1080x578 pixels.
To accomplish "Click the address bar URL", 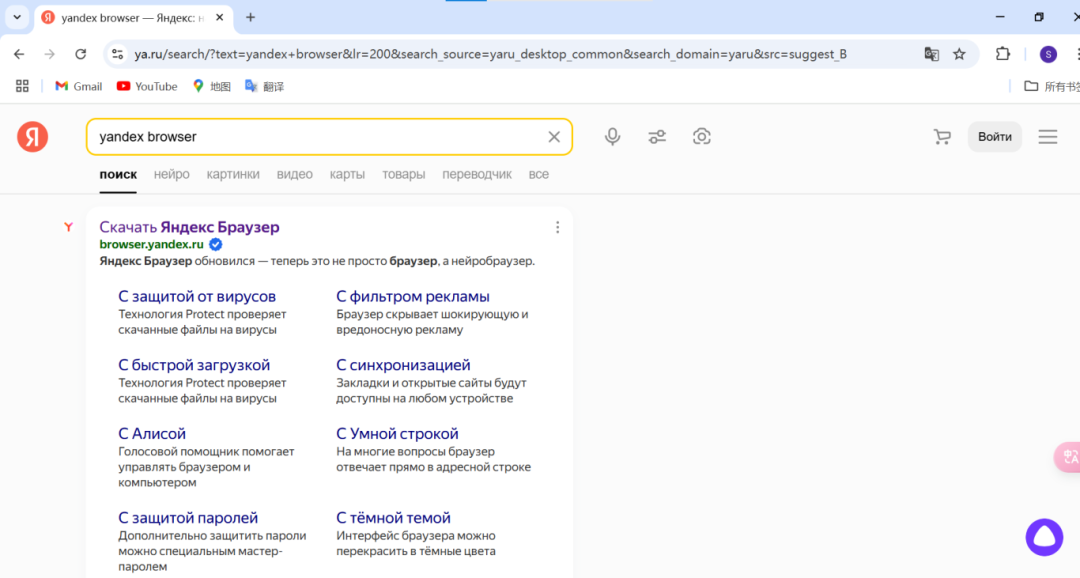I will click(x=490, y=54).
